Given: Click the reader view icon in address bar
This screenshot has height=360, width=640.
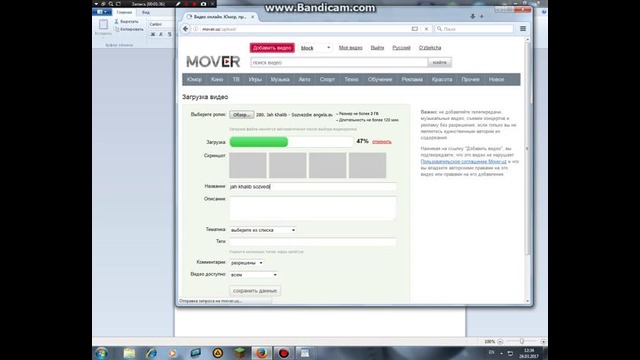Looking at the screenshot, I should [x=415, y=29].
